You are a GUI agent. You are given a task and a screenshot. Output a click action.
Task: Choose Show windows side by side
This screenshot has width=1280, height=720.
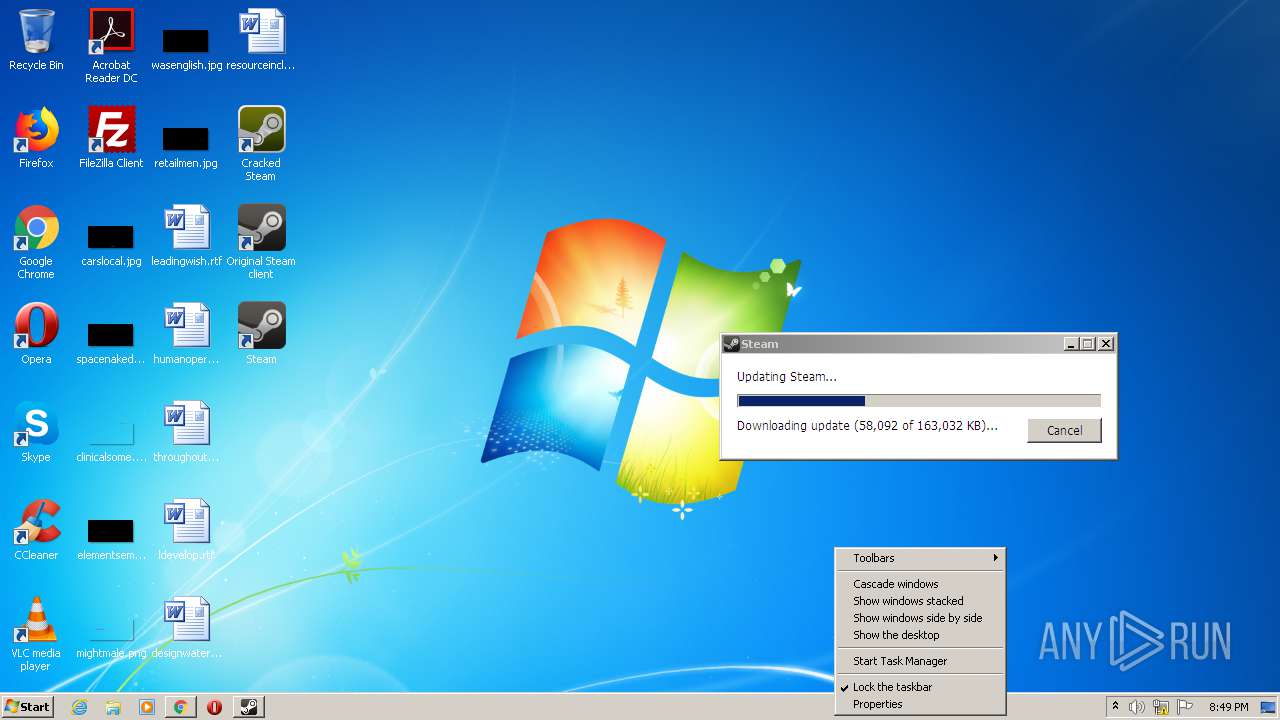pyautogui.click(x=920, y=618)
